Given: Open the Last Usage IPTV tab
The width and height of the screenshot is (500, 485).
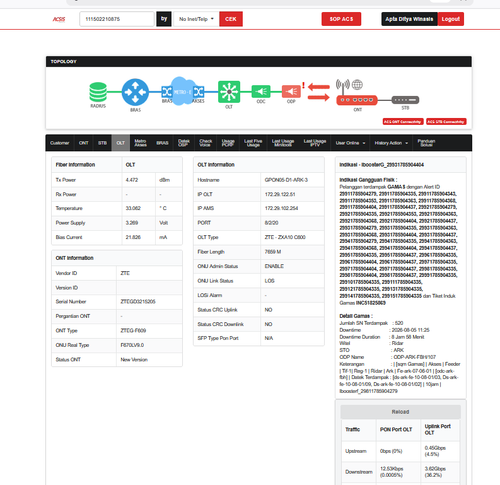Looking at the screenshot, I should [315, 143].
